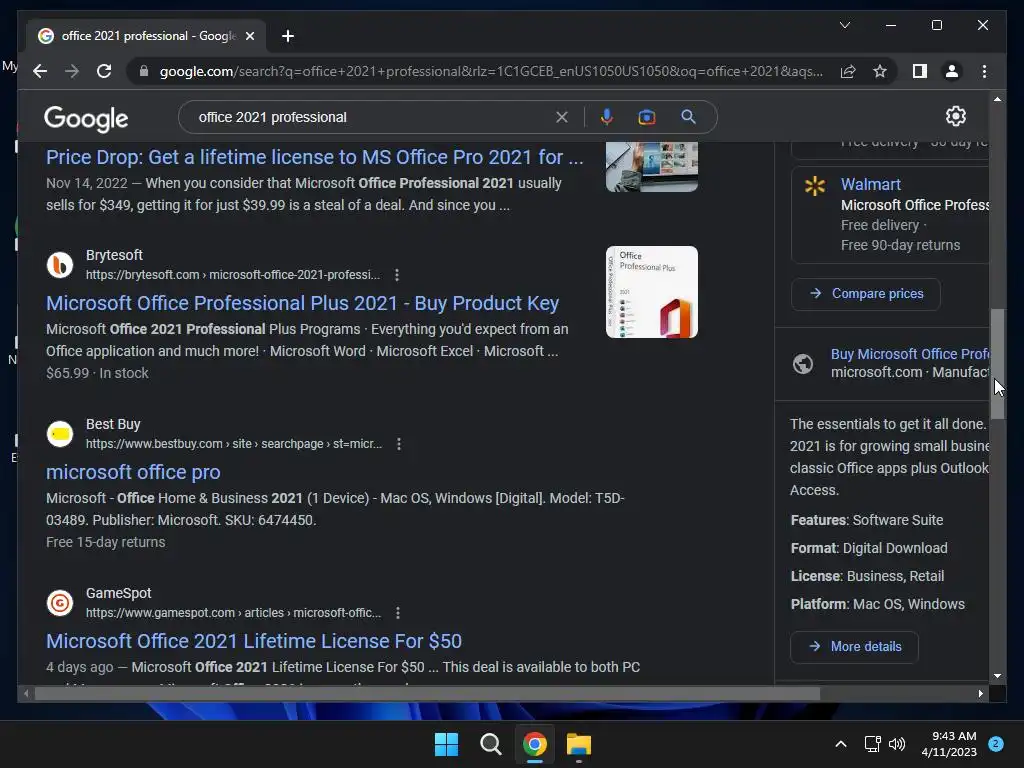Click the Price Drop article thumbnail
The image size is (1024, 768).
click(x=652, y=167)
